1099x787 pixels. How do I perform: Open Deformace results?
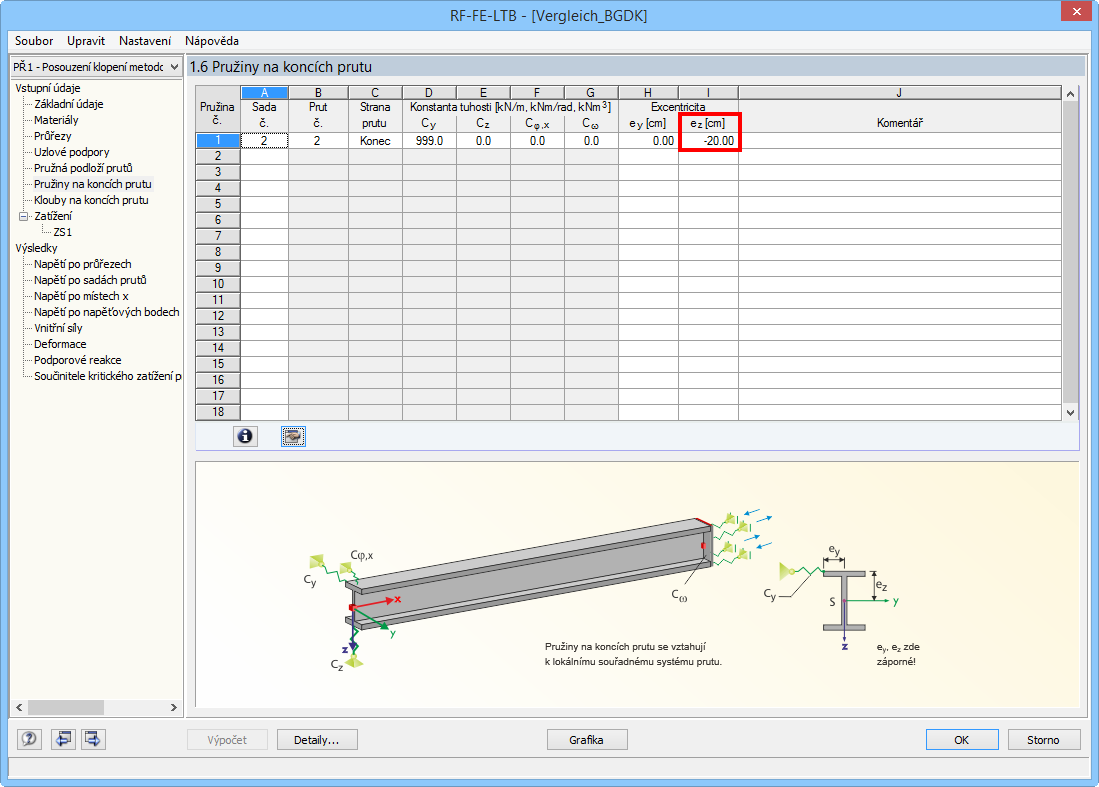pos(60,344)
